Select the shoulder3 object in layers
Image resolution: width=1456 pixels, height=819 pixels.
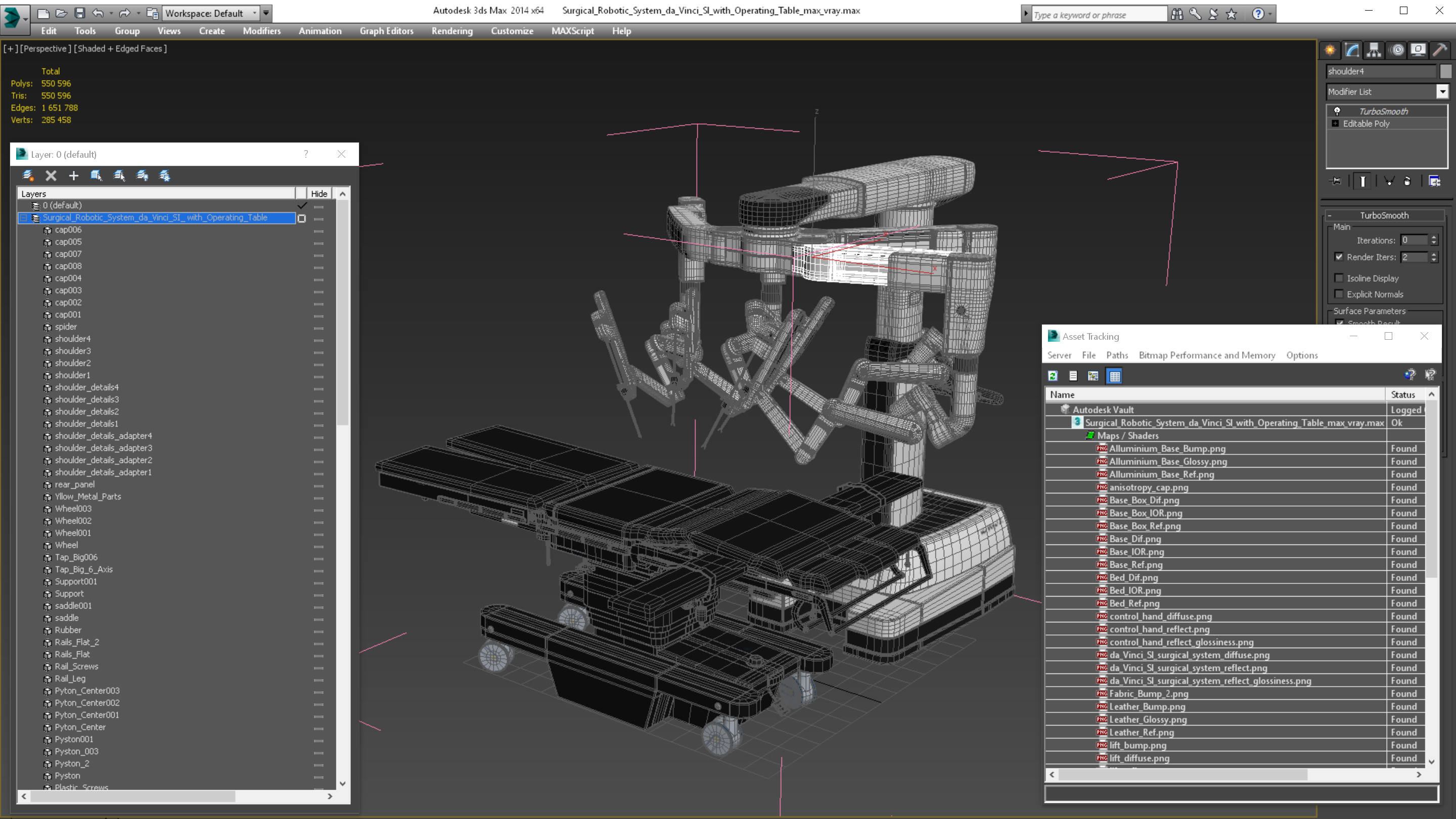coord(72,351)
